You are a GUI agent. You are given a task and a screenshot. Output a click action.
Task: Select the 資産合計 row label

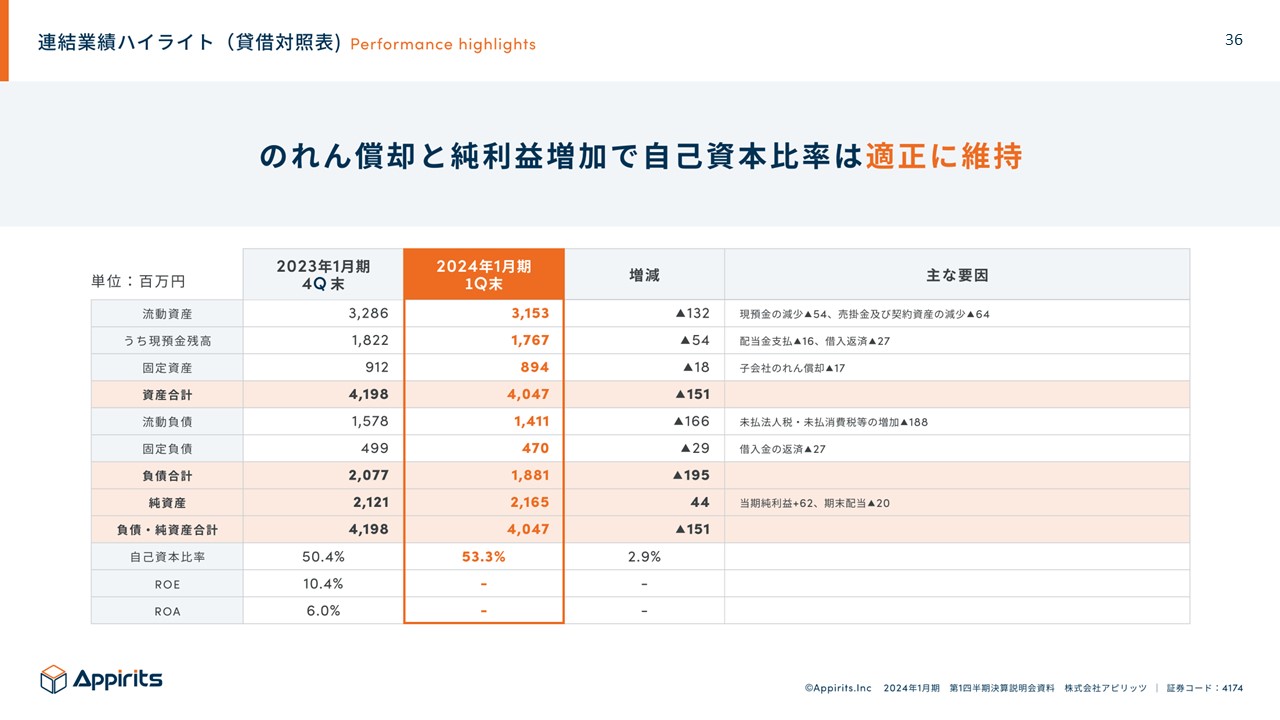[167, 395]
